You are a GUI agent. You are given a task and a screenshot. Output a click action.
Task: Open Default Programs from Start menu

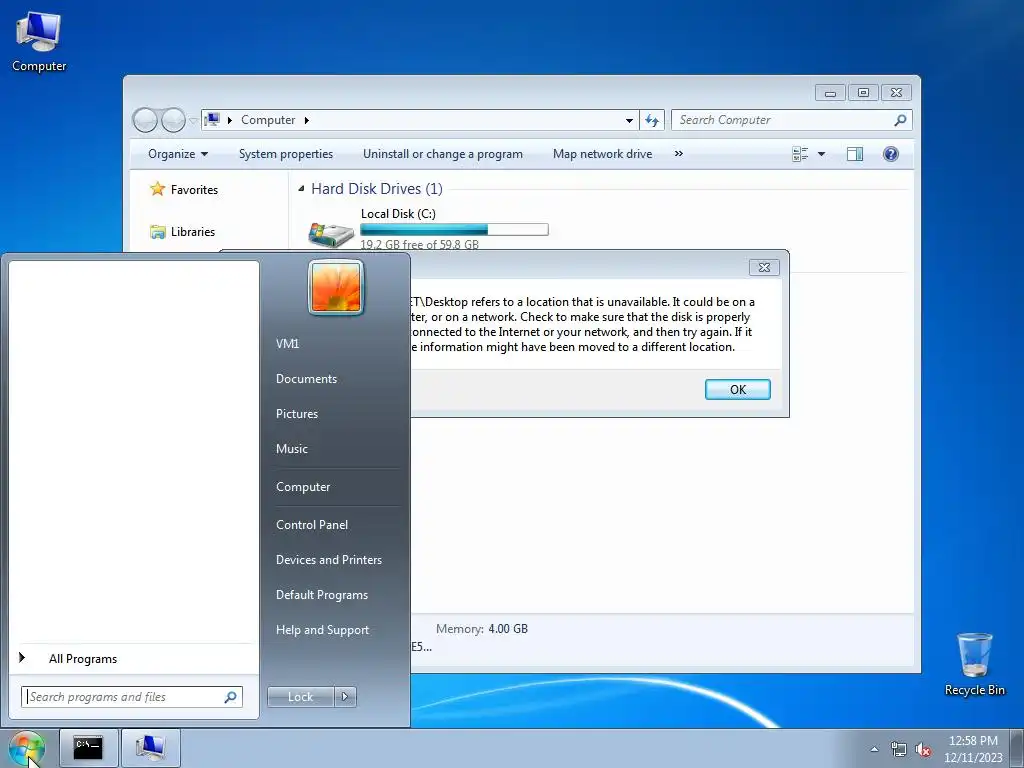click(x=321, y=596)
